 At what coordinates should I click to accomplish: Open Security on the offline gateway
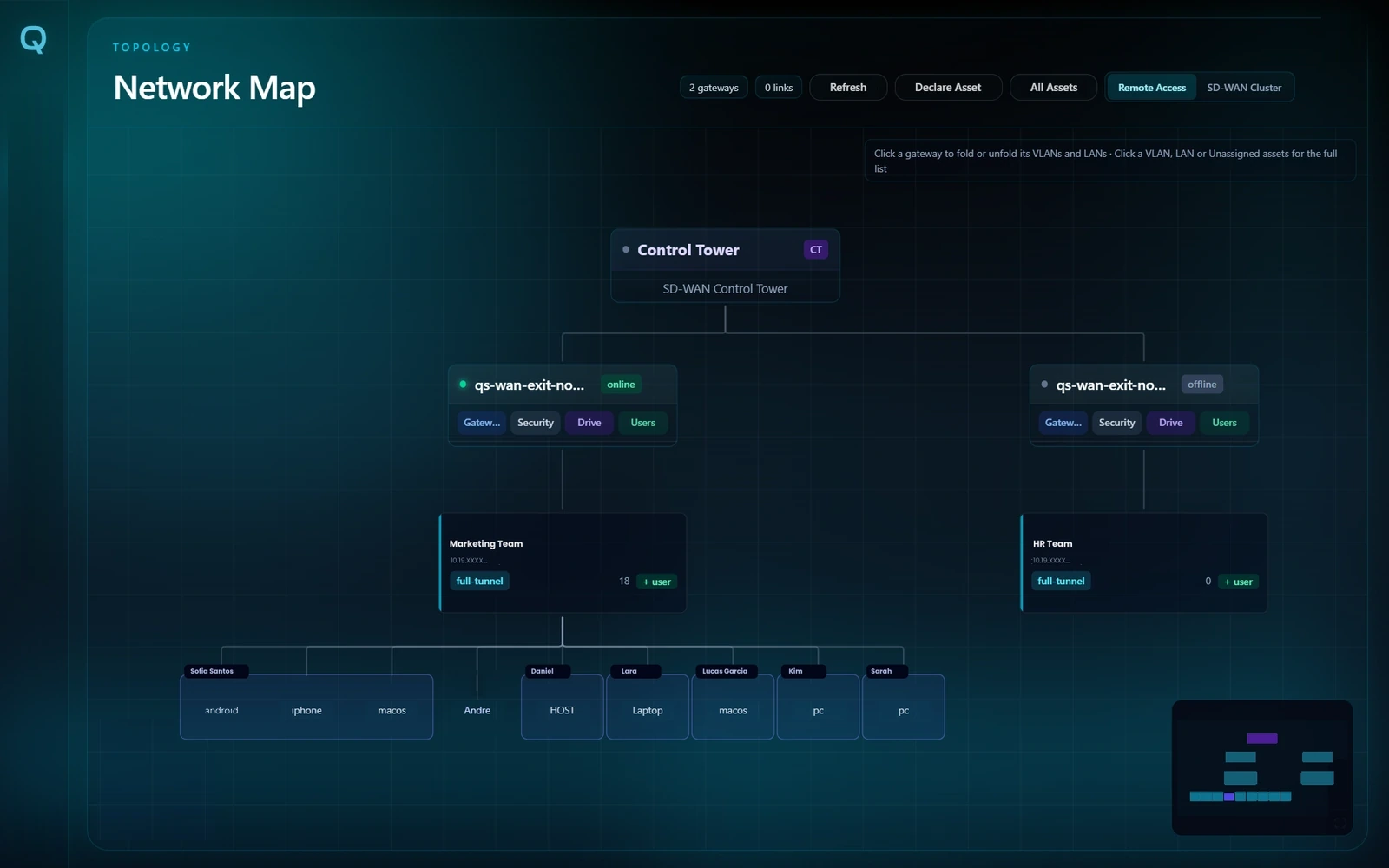click(x=1117, y=423)
